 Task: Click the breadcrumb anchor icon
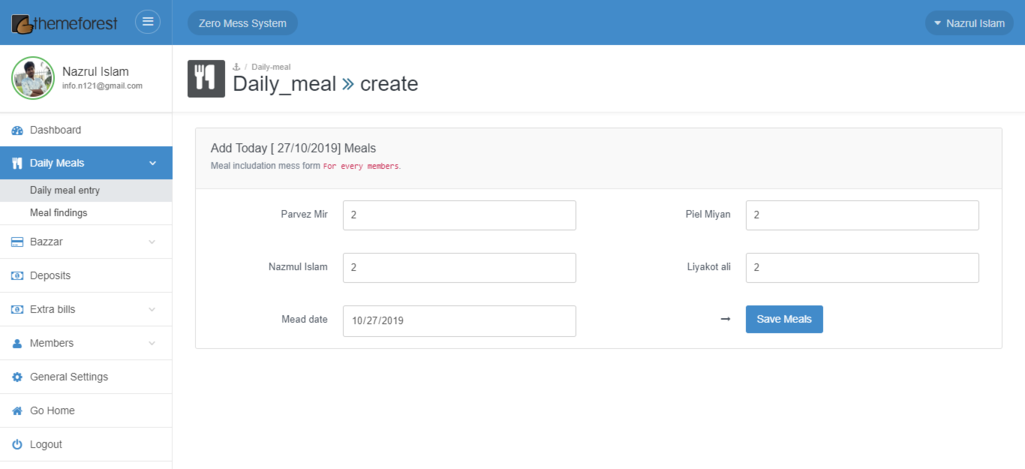(x=237, y=67)
